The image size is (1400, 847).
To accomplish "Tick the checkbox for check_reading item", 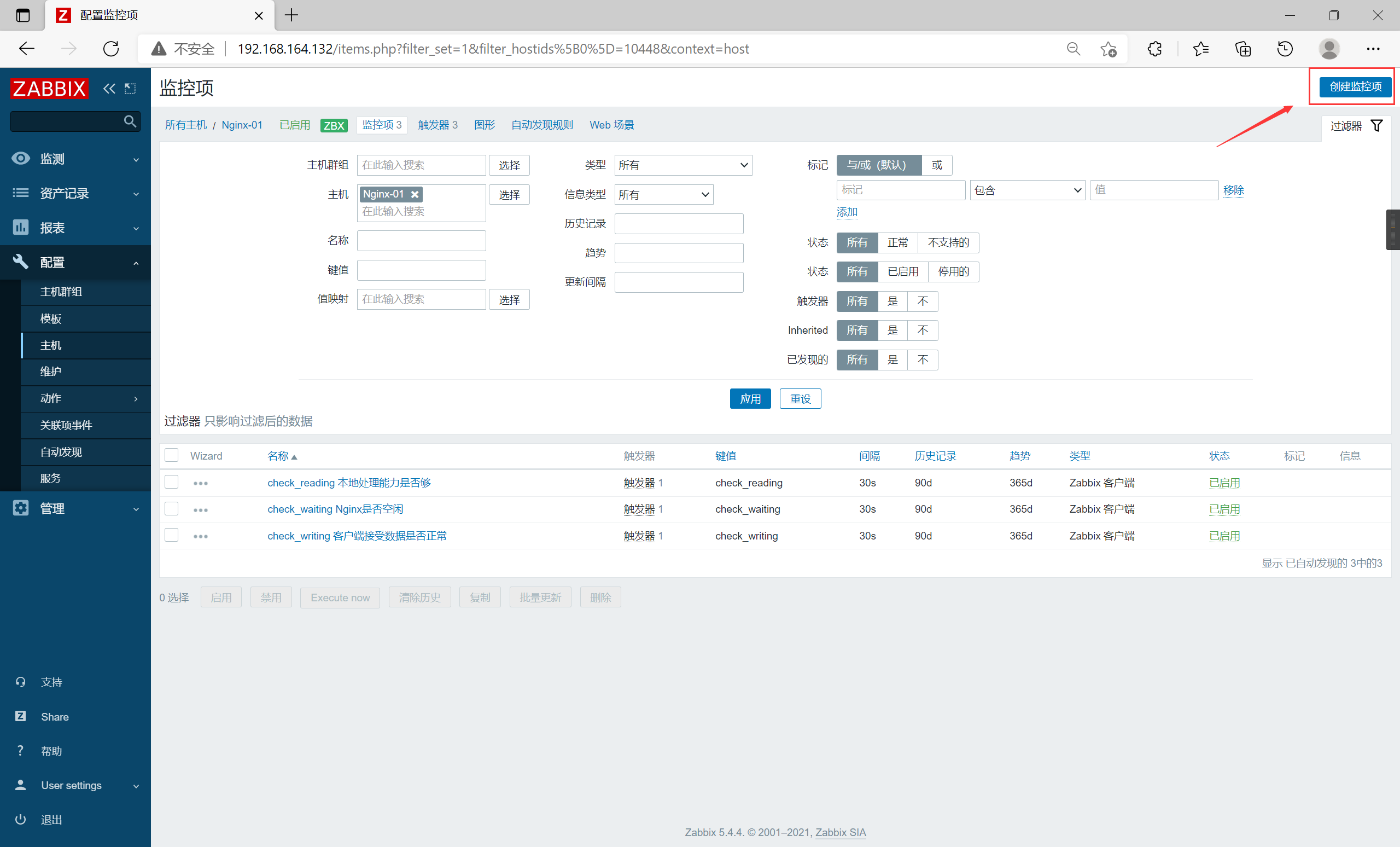I will pyautogui.click(x=172, y=482).
